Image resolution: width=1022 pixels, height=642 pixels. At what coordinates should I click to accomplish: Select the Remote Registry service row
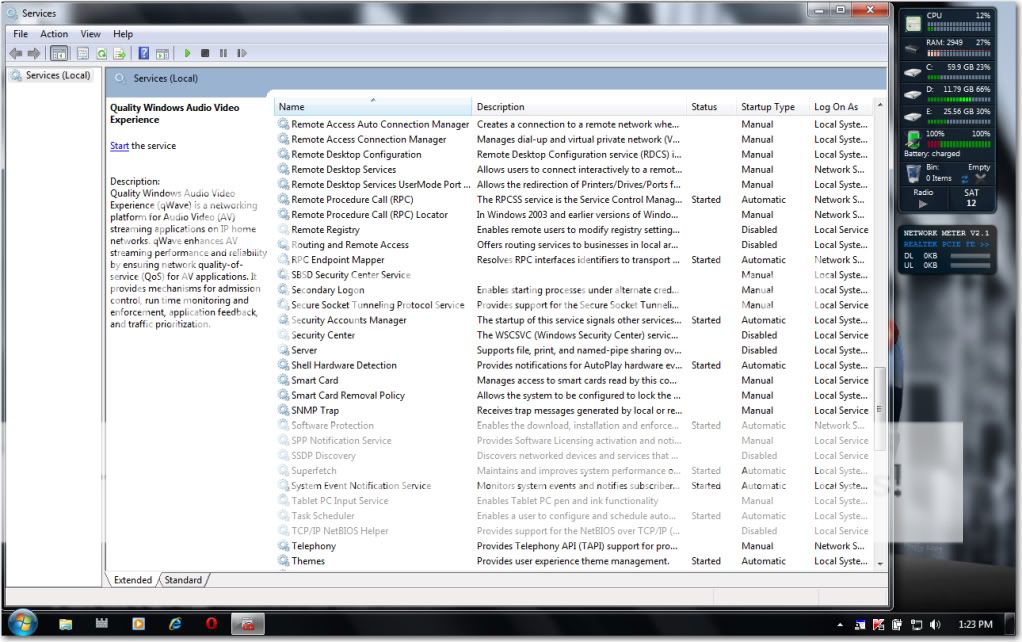click(x=574, y=230)
